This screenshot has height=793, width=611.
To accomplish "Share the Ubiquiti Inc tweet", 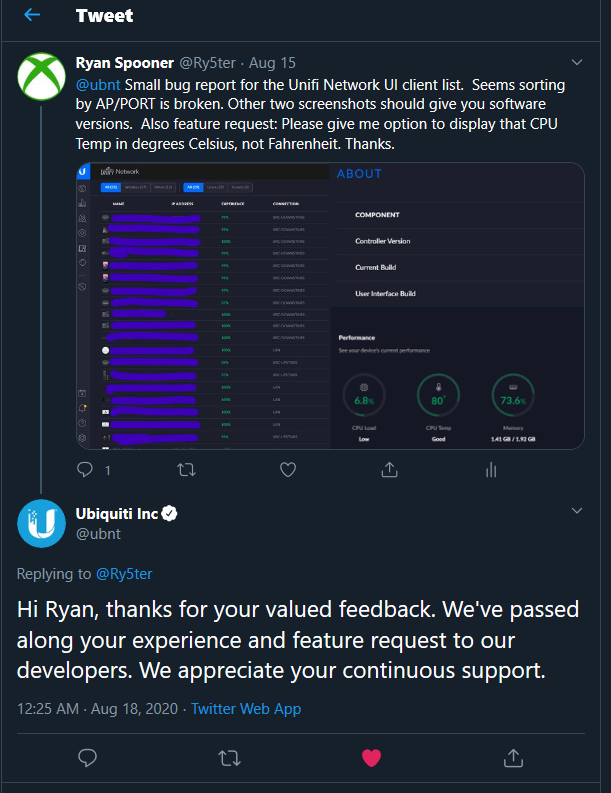I will coord(513,758).
